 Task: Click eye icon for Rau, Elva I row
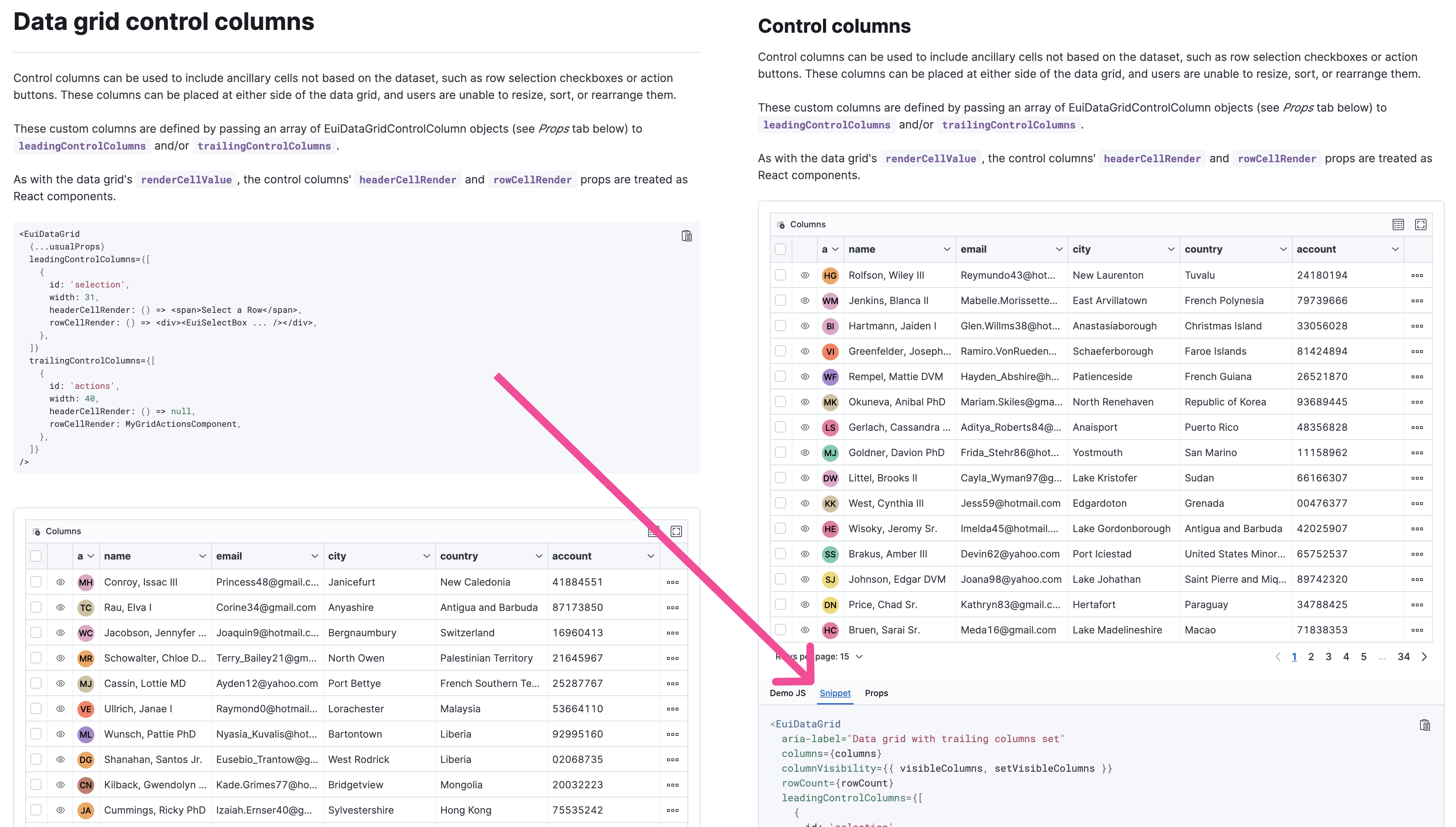coord(60,607)
